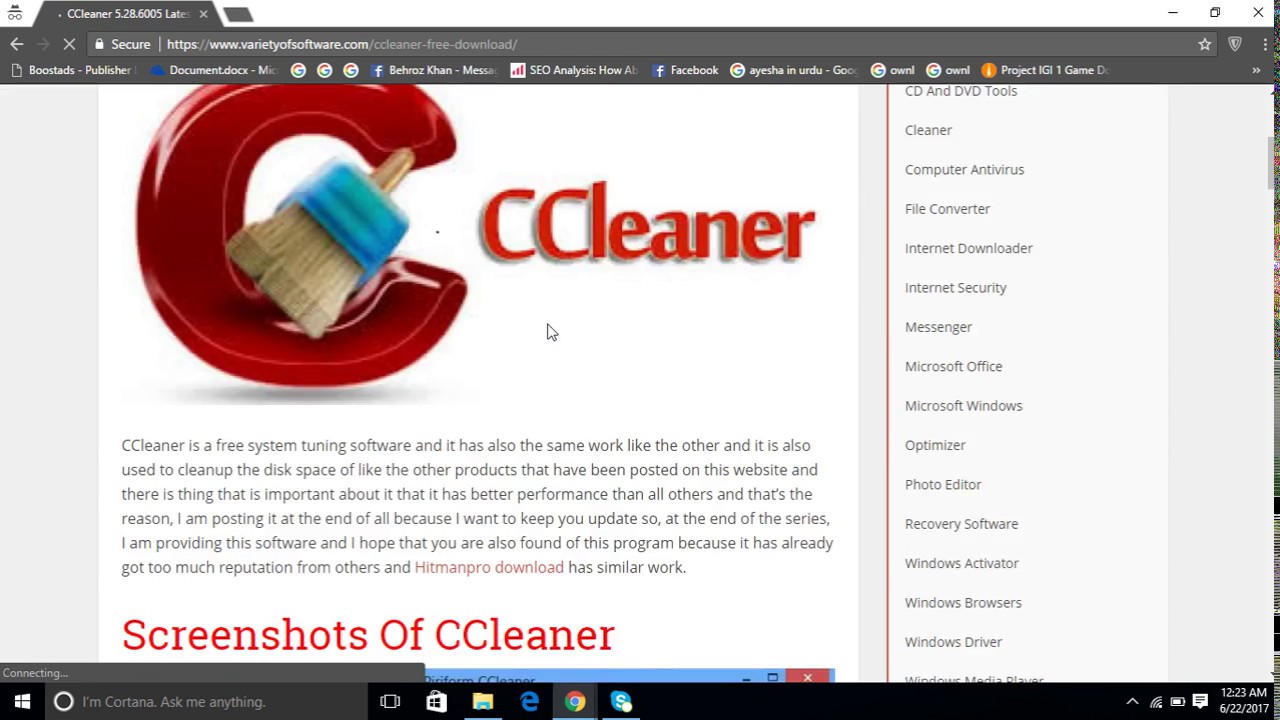Open the ayesha in urdu Google bookmark
1280x720 pixels.
[x=795, y=70]
